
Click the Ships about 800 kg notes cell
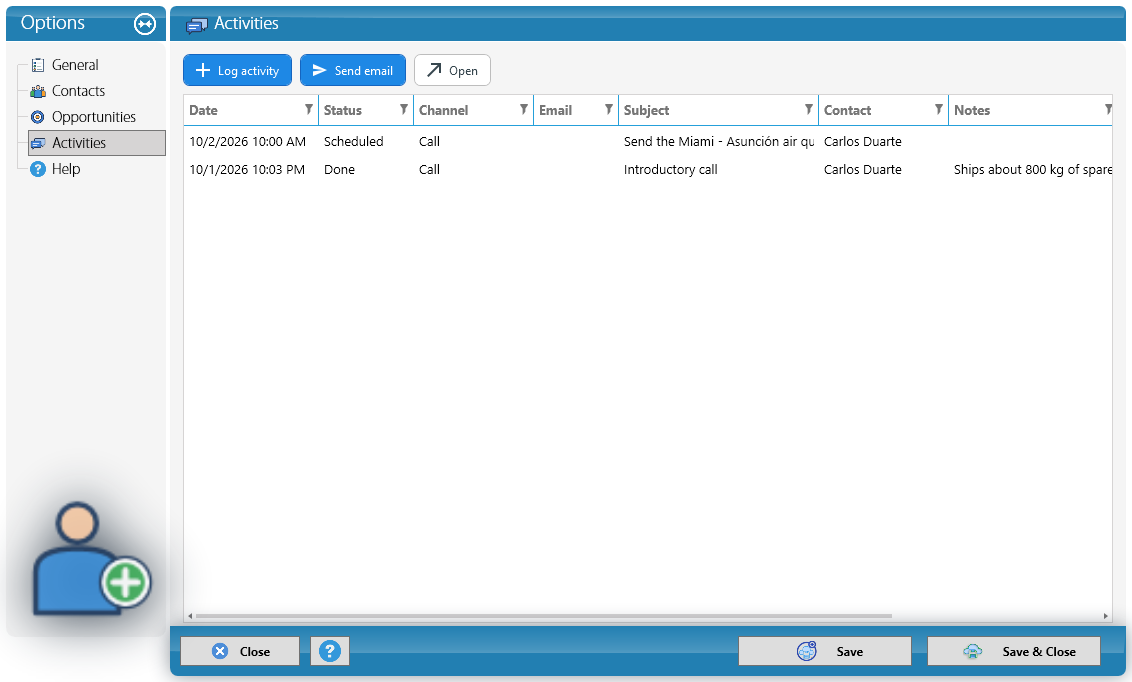tap(1032, 170)
